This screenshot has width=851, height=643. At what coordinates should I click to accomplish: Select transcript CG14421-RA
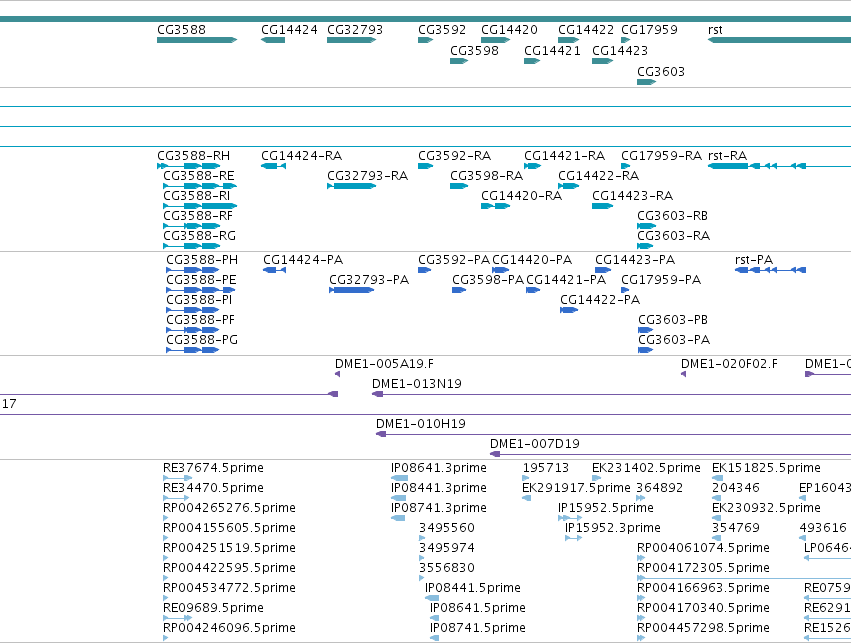point(532,166)
